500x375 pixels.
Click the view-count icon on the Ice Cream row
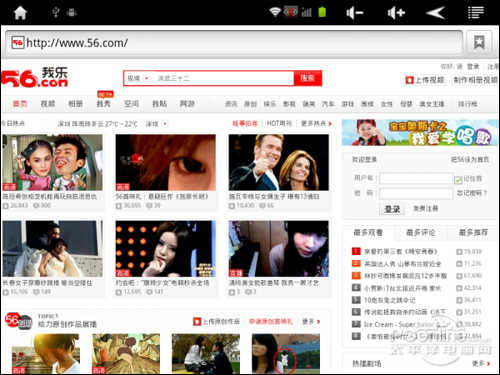tap(459, 324)
